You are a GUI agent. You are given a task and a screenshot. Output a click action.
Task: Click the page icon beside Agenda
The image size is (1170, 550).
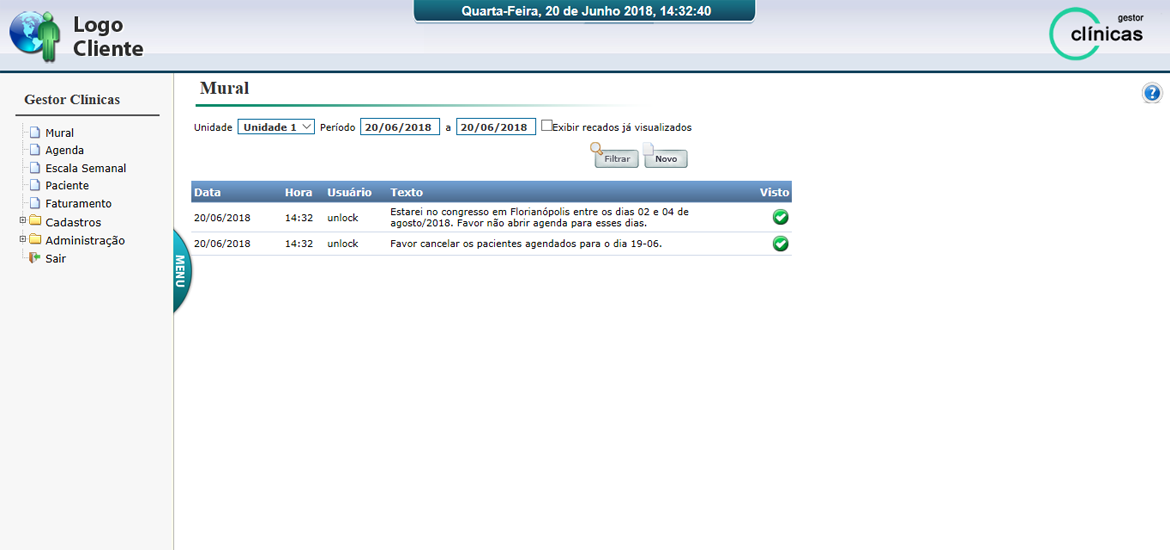34,150
